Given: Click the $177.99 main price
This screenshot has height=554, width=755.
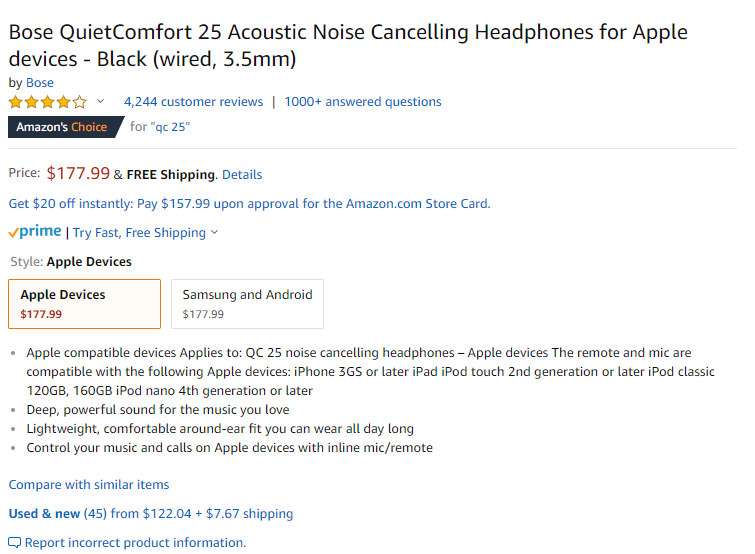Looking at the screenshot, I should [x=78, y=174].
